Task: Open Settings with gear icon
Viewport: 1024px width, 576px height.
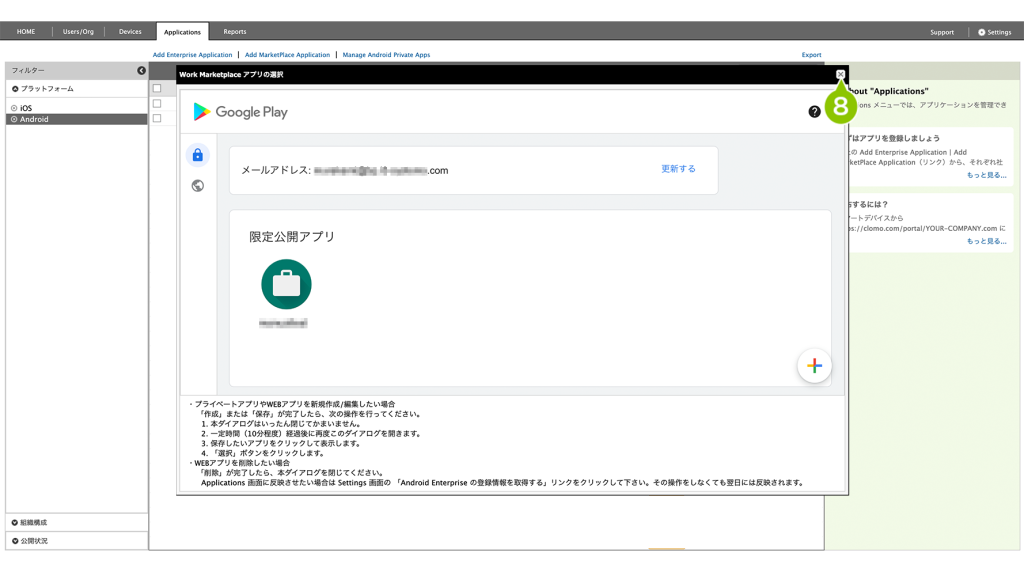Action: click(x=994, y=32)
